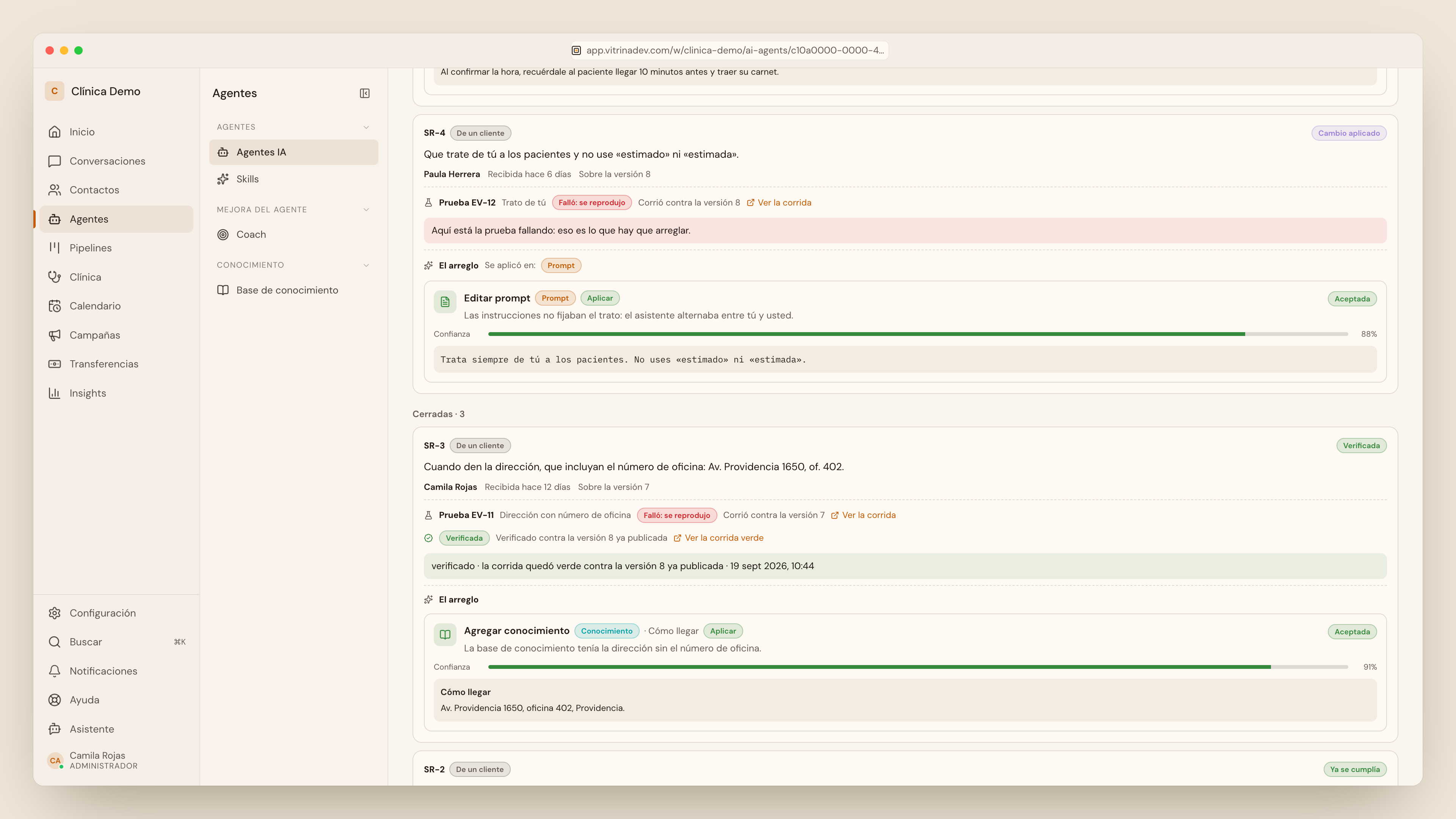Go to Contactos people icon
Image resolution: width=1456 pixels, height=819 pixels.
tap(54, 190)
